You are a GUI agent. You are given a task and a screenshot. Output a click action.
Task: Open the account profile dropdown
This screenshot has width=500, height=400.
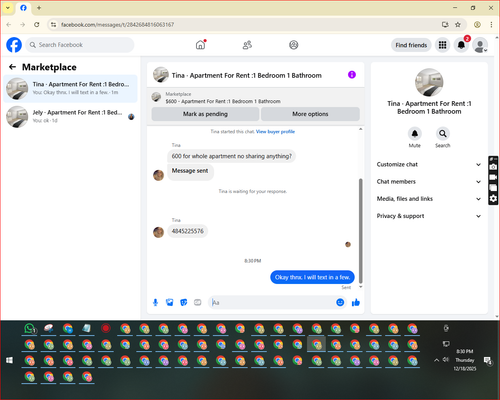coord(480,45)
